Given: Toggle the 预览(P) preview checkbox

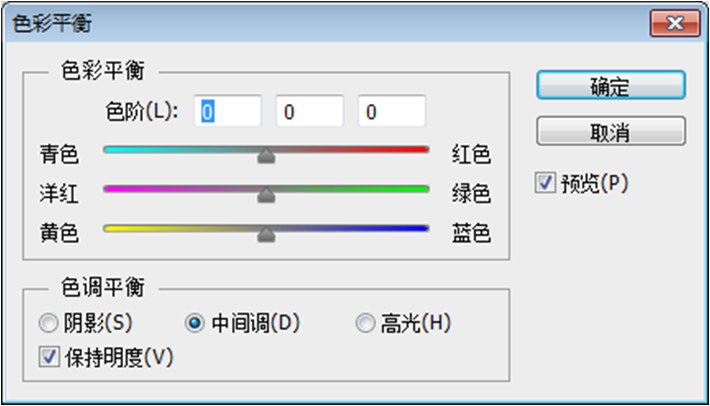Looking at the screenshot, I should (x=545, y=183).
